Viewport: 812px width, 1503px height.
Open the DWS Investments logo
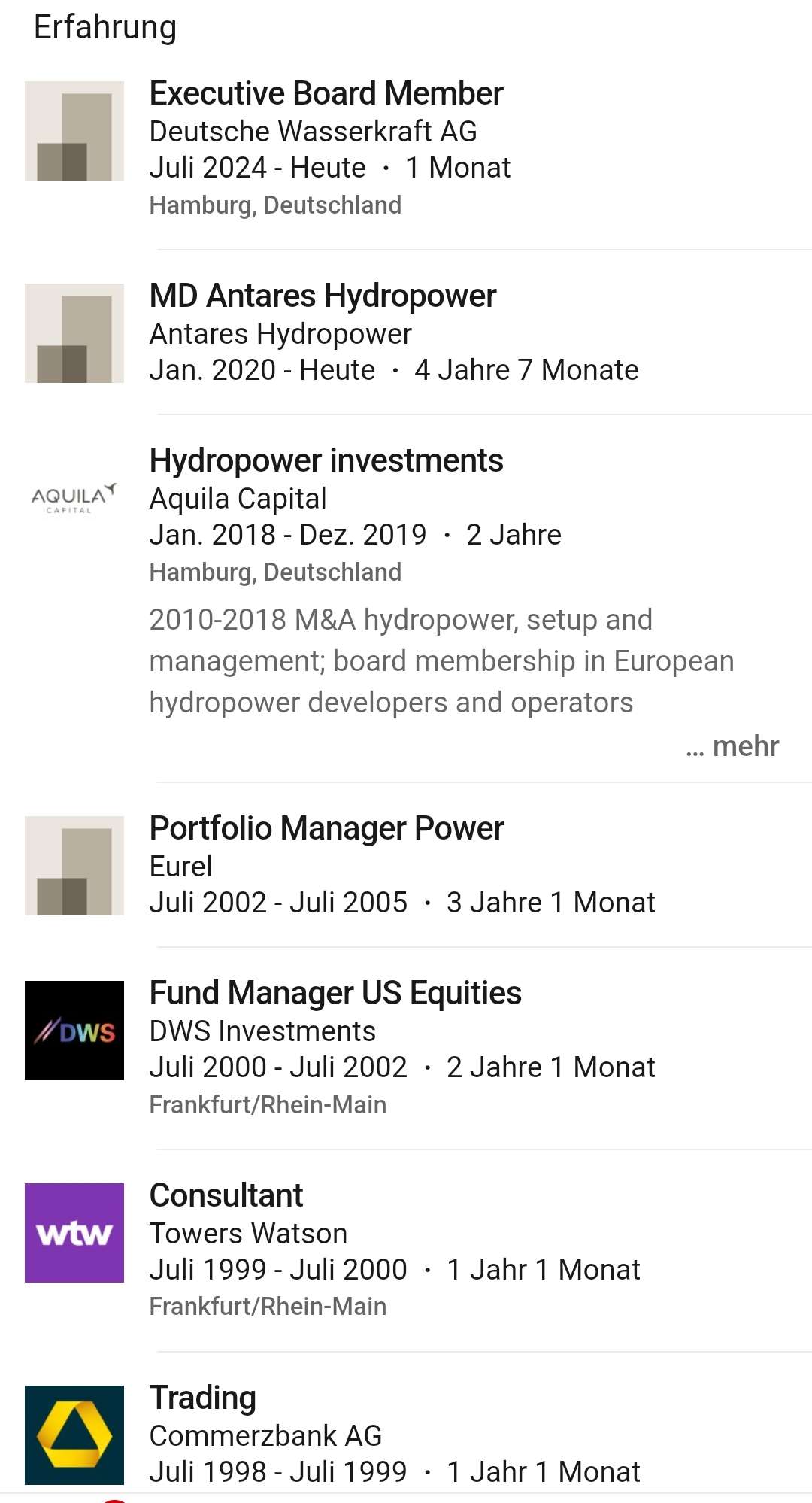tap(74, 1031)
